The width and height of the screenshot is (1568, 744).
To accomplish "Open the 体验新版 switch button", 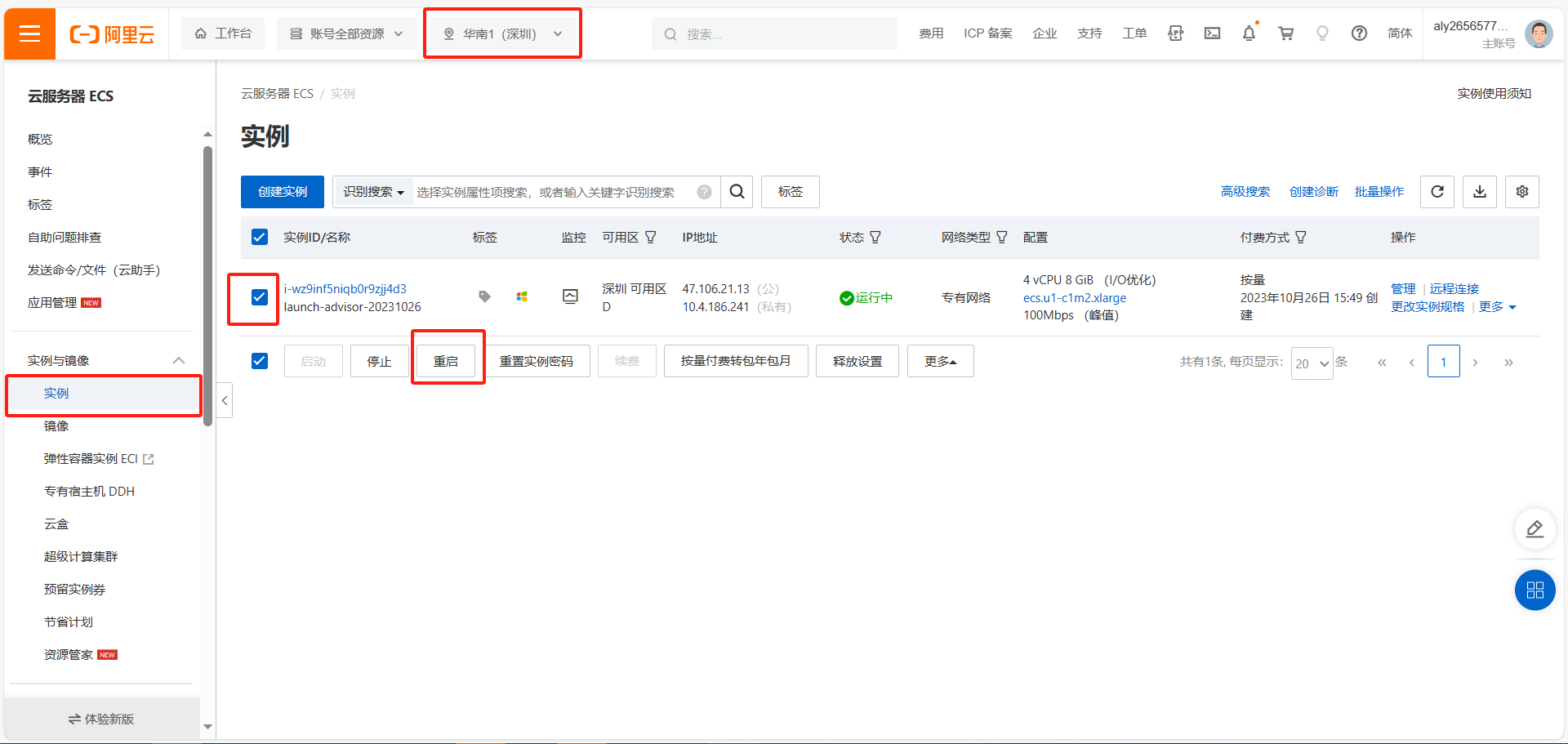I will (102, 719).
